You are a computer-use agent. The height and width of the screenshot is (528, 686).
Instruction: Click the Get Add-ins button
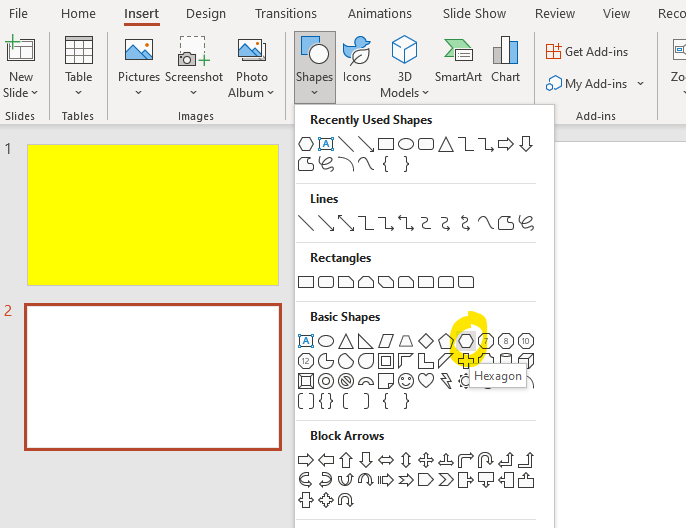590,51
